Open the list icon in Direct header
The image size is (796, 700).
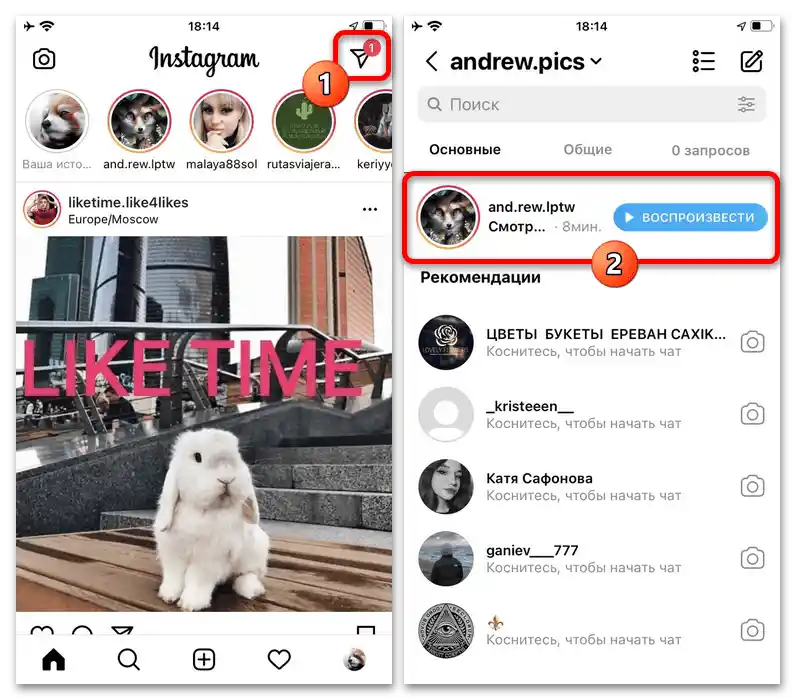[x=704, y=61]
